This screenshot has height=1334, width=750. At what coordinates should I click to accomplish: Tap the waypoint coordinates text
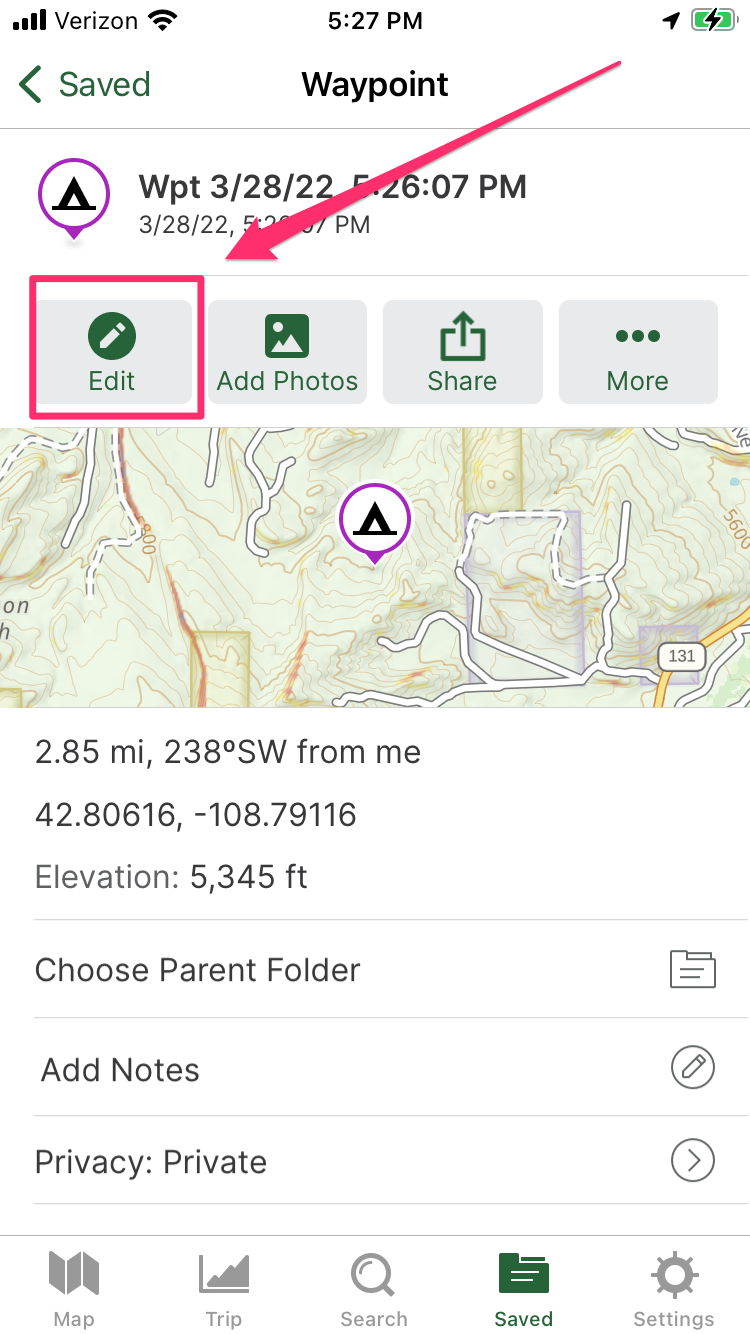point(196,815)
